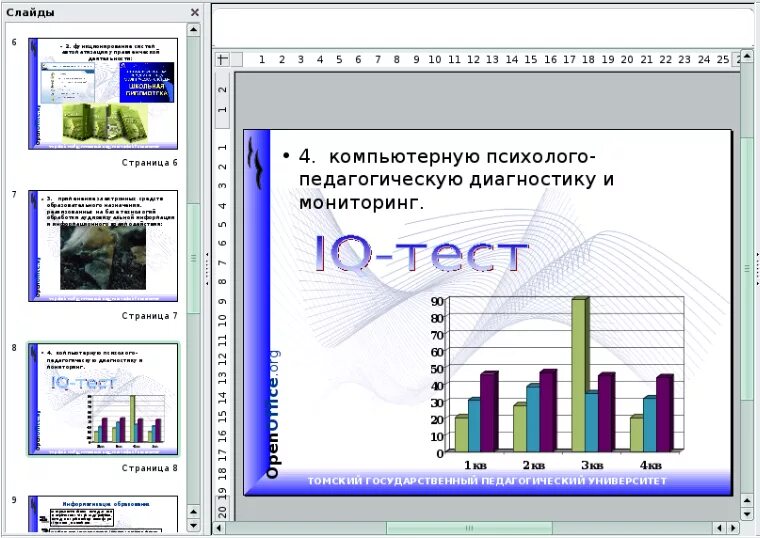Select slide 7 thumbnail with the dark photo
760x538 pixels.
point(103,246)
